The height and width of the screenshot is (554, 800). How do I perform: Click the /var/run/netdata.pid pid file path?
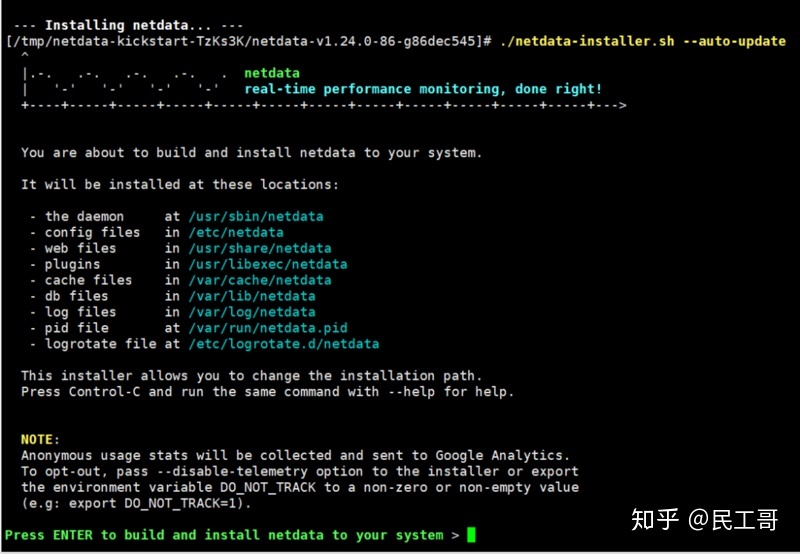[x=268, y=328]
